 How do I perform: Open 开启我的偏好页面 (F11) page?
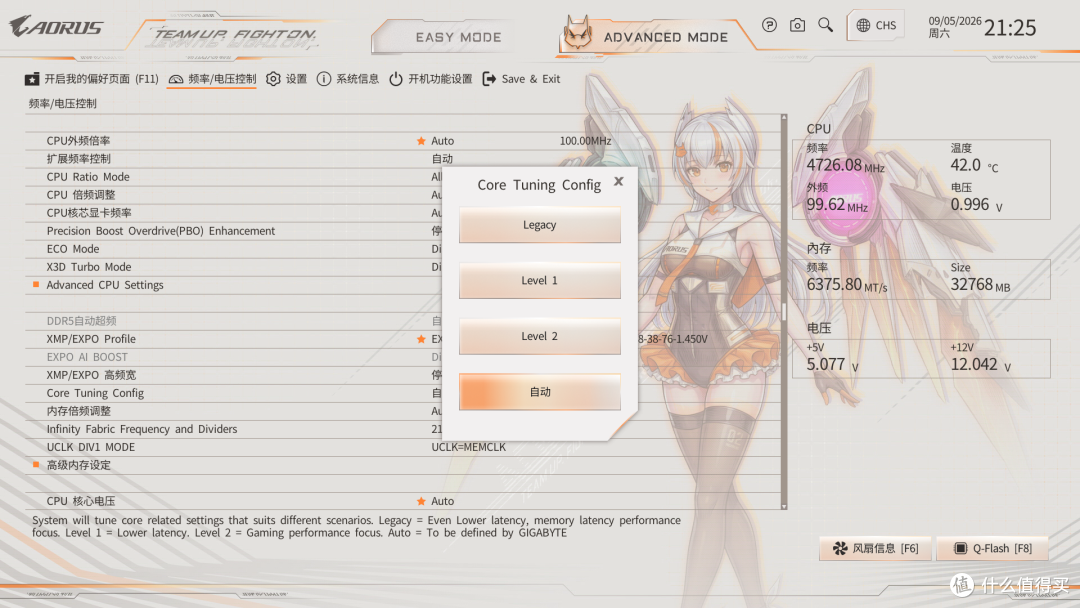(92, 79)
